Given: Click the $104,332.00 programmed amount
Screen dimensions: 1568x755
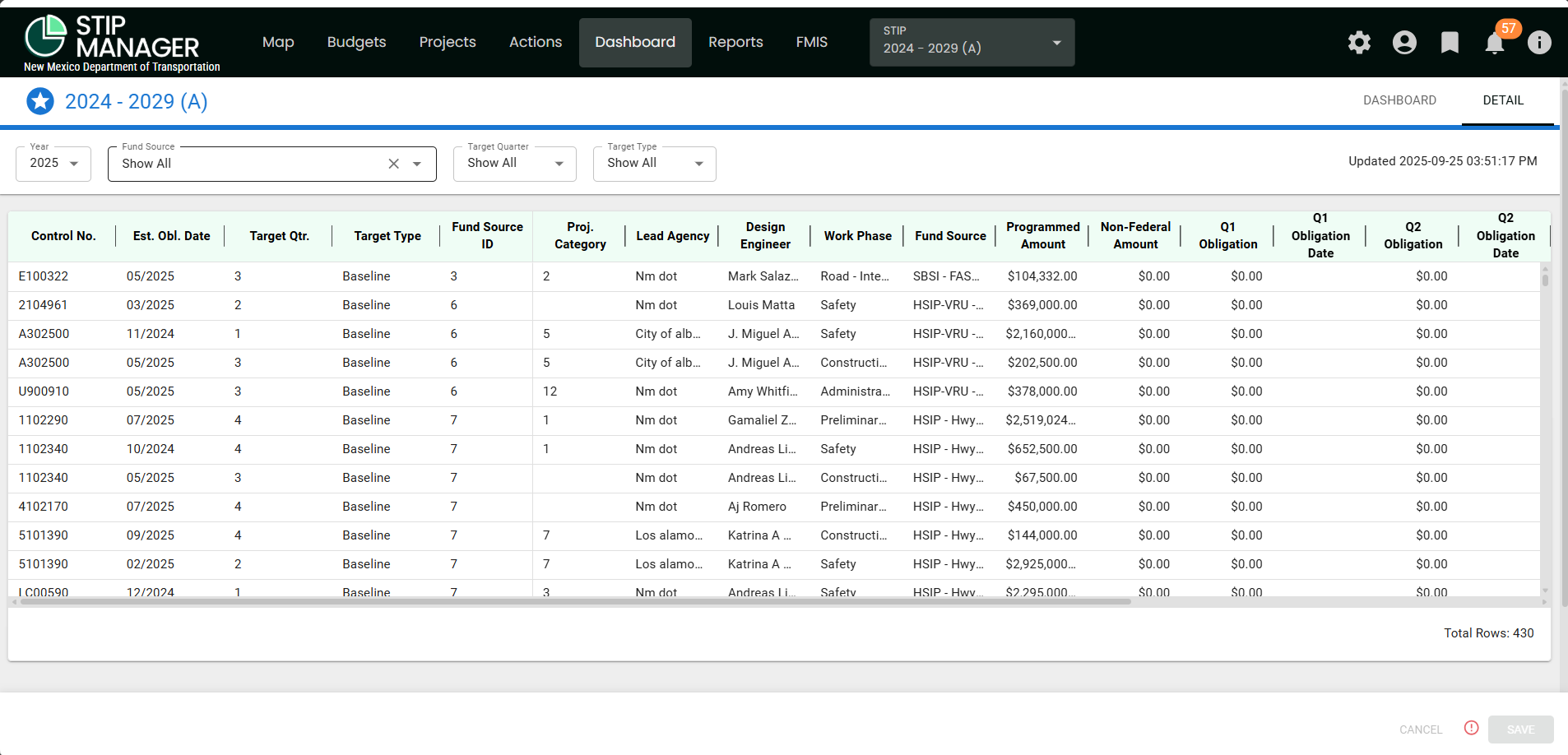Looking at the screenshot, I should pos(1042,276).
